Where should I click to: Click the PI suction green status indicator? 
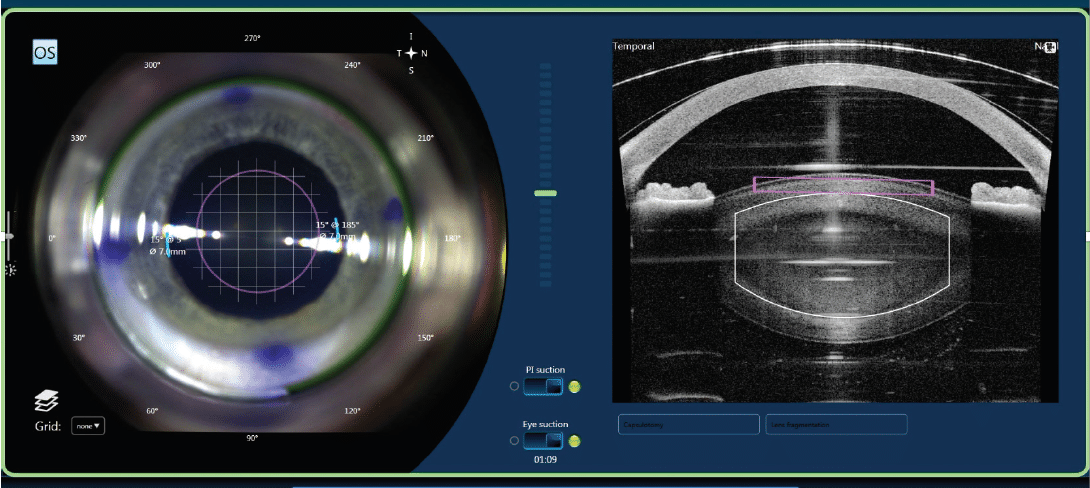click(x=574, y=386)
